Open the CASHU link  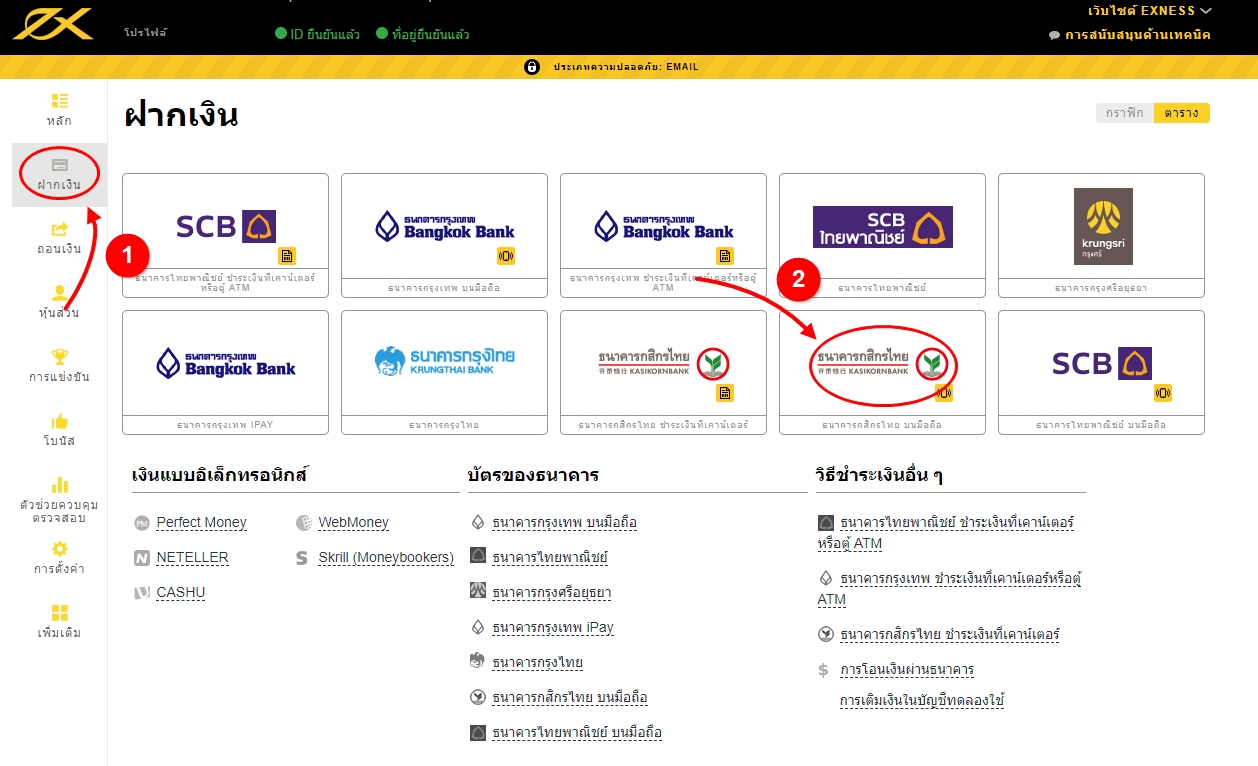tap(181, 593)
